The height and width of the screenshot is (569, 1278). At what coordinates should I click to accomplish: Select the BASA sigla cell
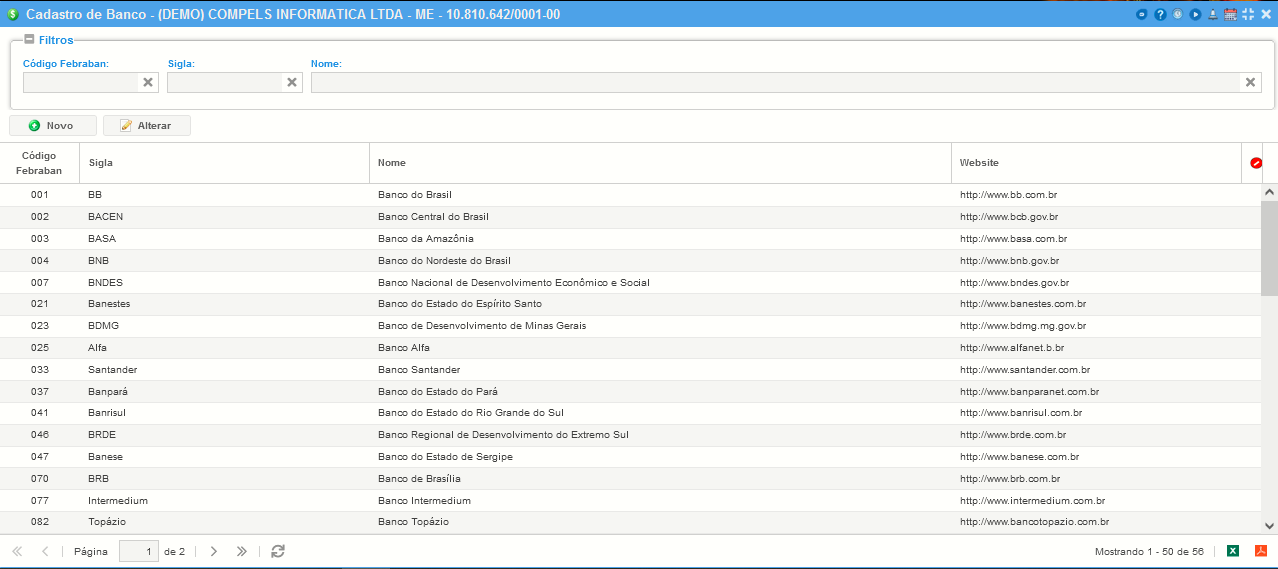coord(225,239)
